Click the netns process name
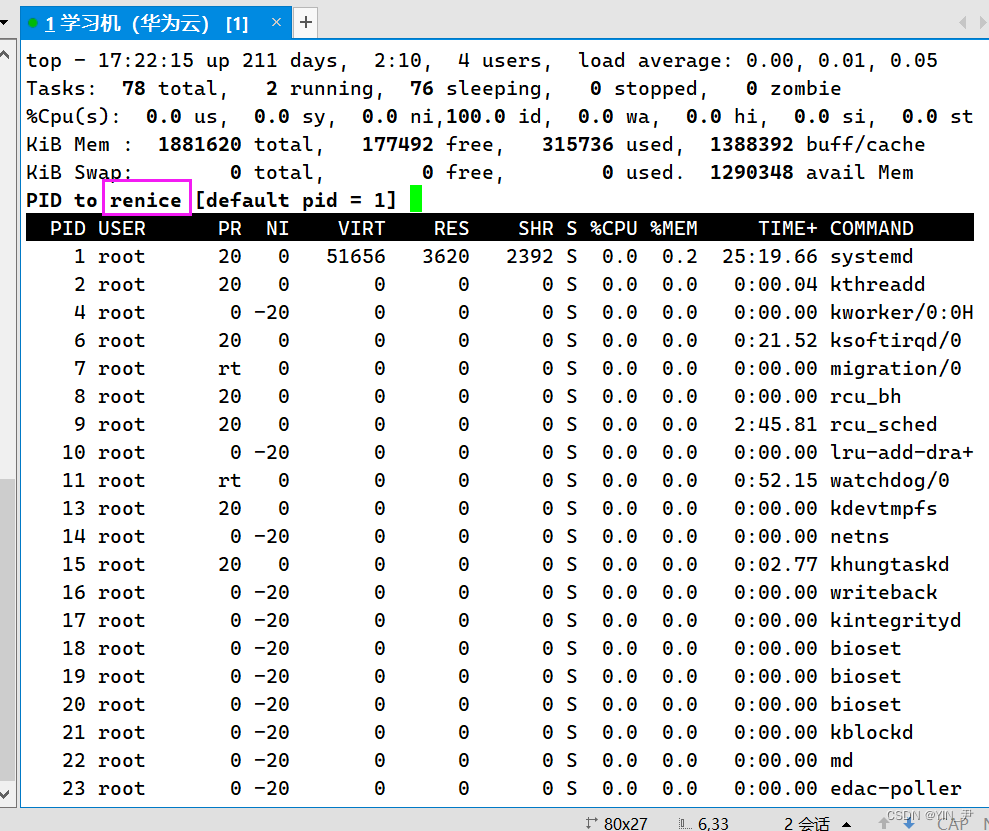This screenshot has height=831, width=989. tap(860, 537)
